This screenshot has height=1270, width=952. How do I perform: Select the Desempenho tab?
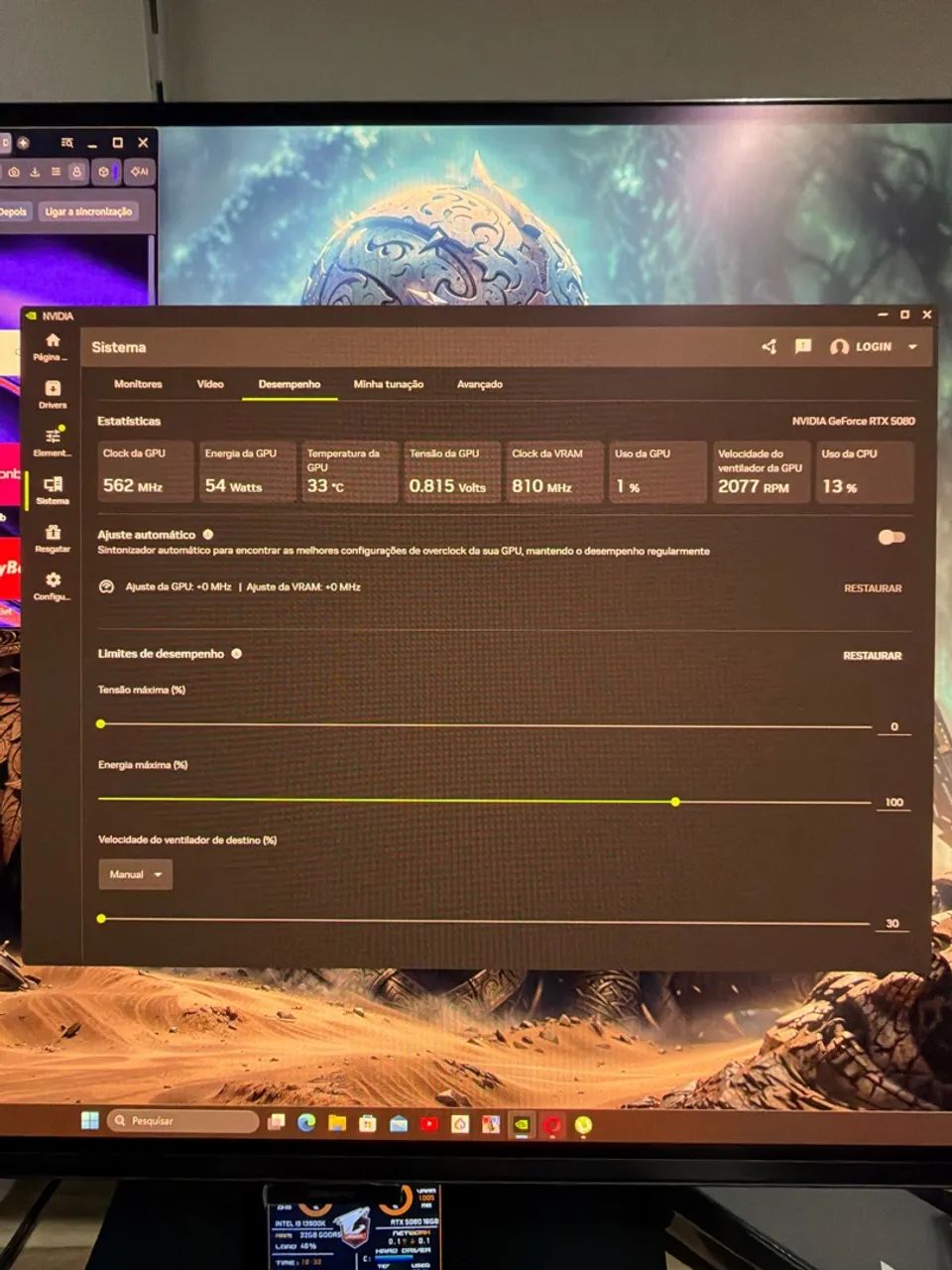click(x=290, y=385)
